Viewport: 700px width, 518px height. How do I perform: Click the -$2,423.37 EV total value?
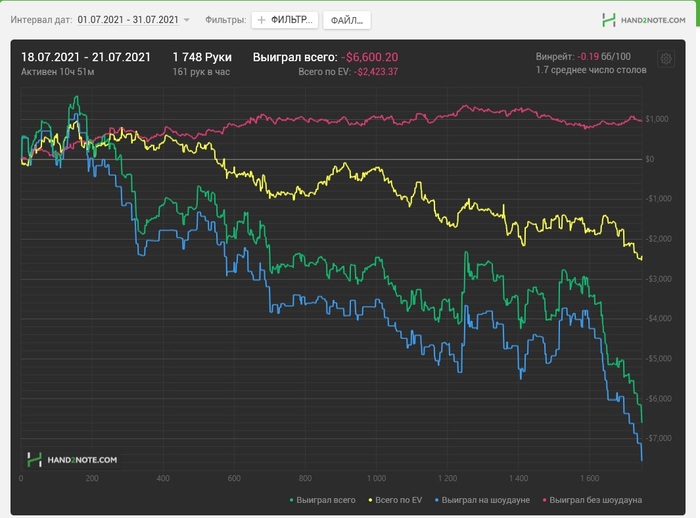(x=376, y=72)
